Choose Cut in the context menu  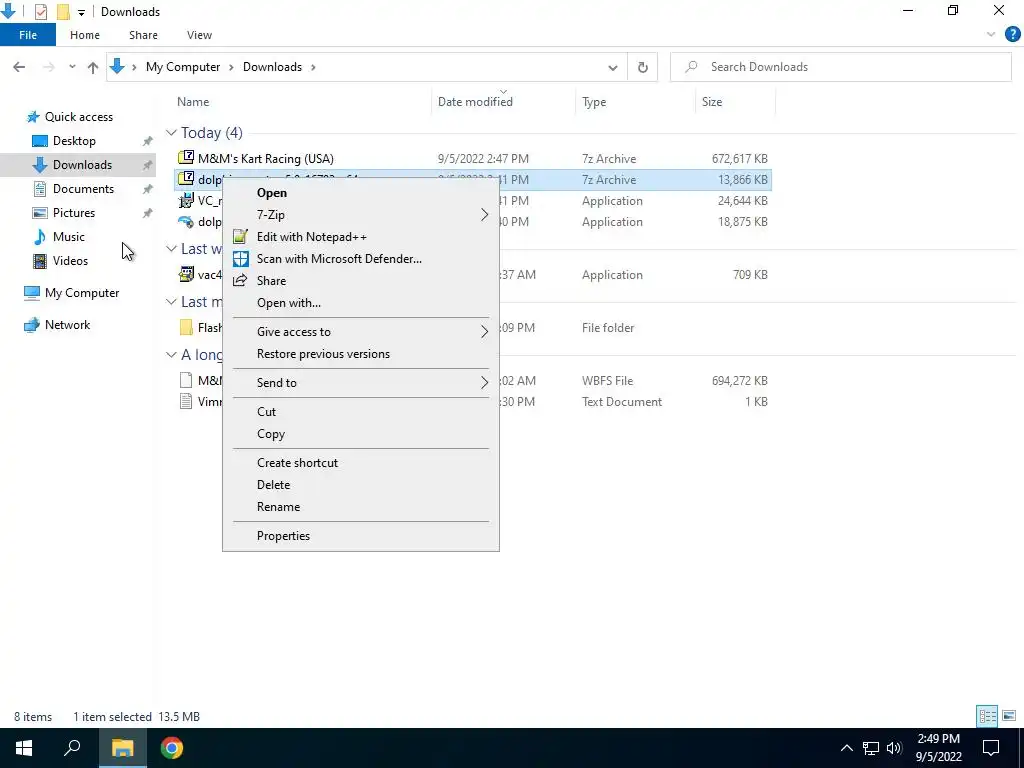tap(360, 411)
